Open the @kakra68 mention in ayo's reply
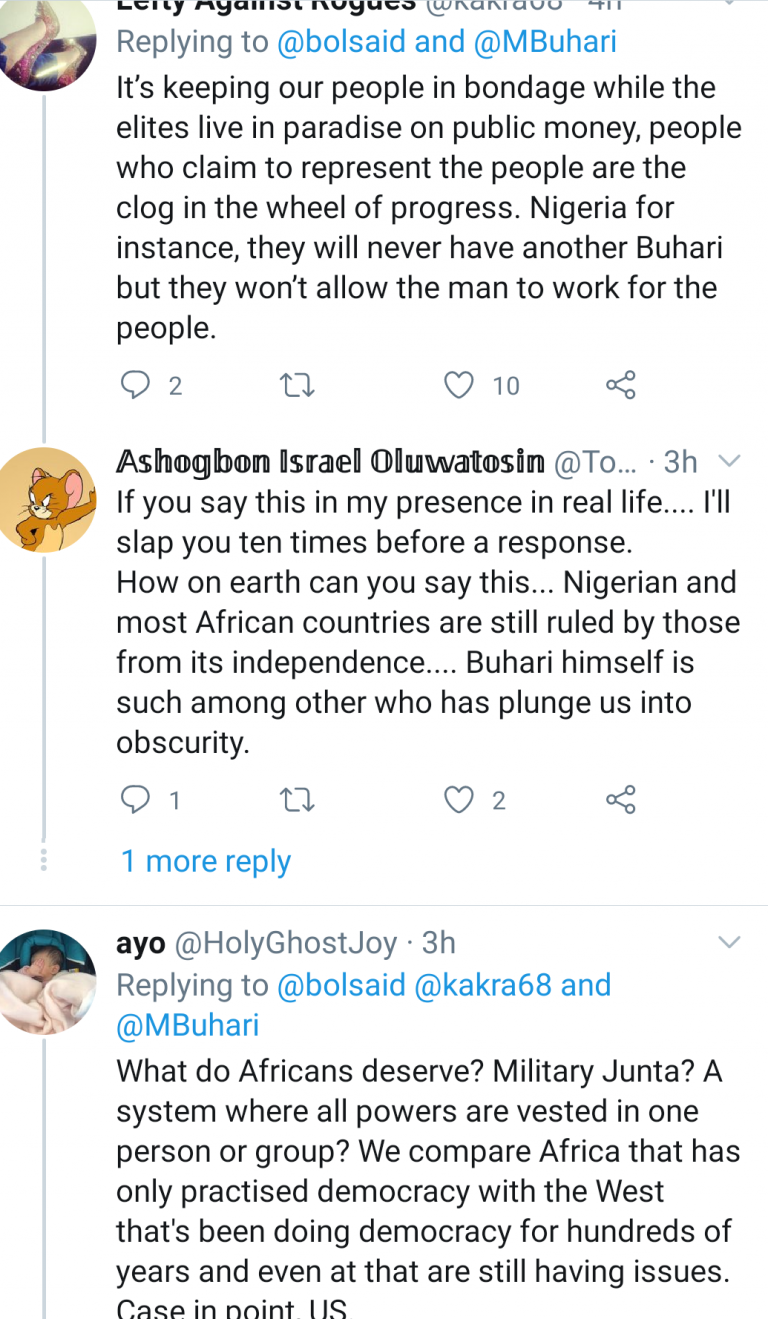Screen dimensions: 768x1319 click(x=482, y=985)
